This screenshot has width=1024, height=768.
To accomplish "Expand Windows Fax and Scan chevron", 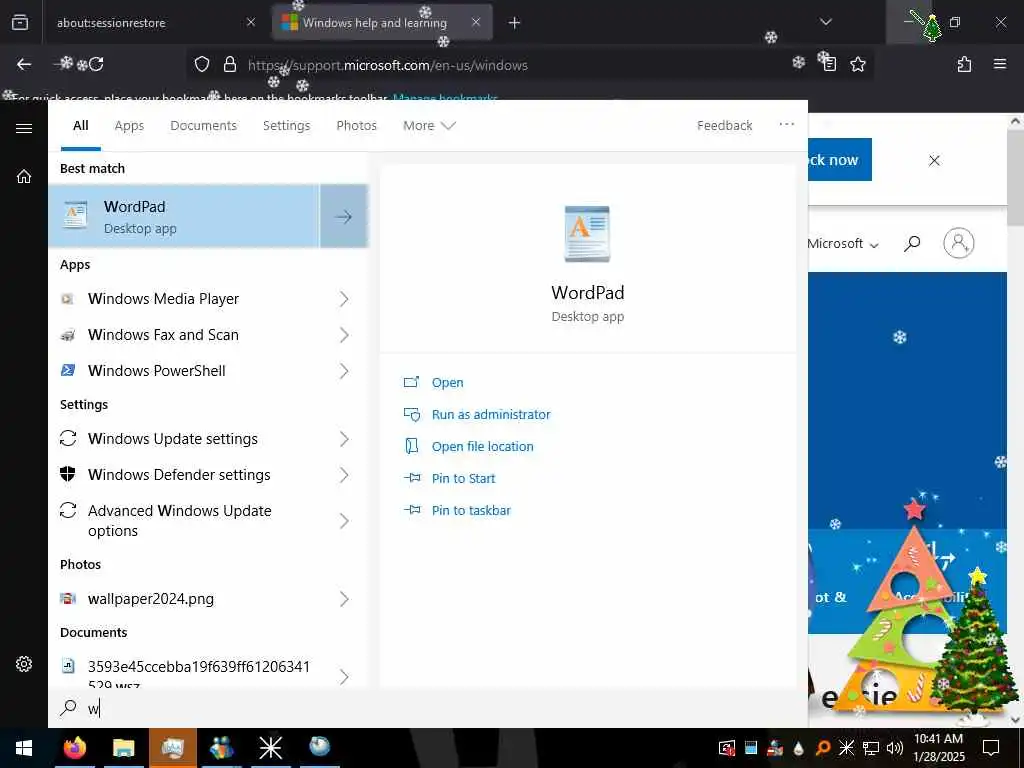I will [344, 335].
